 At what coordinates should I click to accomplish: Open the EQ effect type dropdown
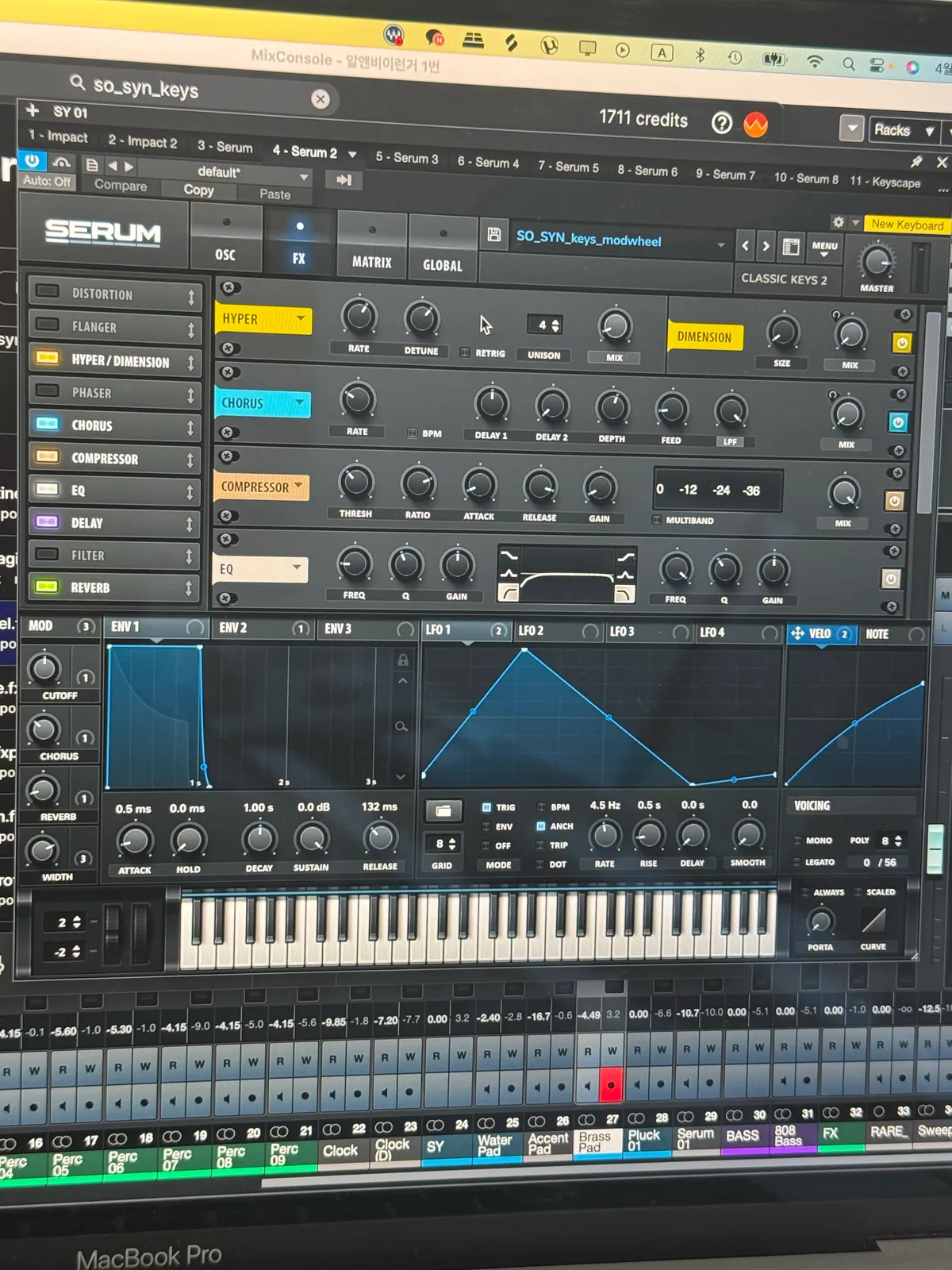(260, 569)
